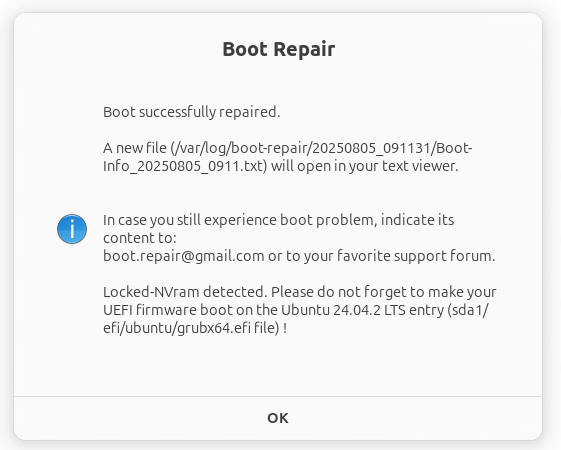Click 'In case you still experience boot problem'
Image resolution: width=561 pixels, height=450 pixels.
pos(240,220)
